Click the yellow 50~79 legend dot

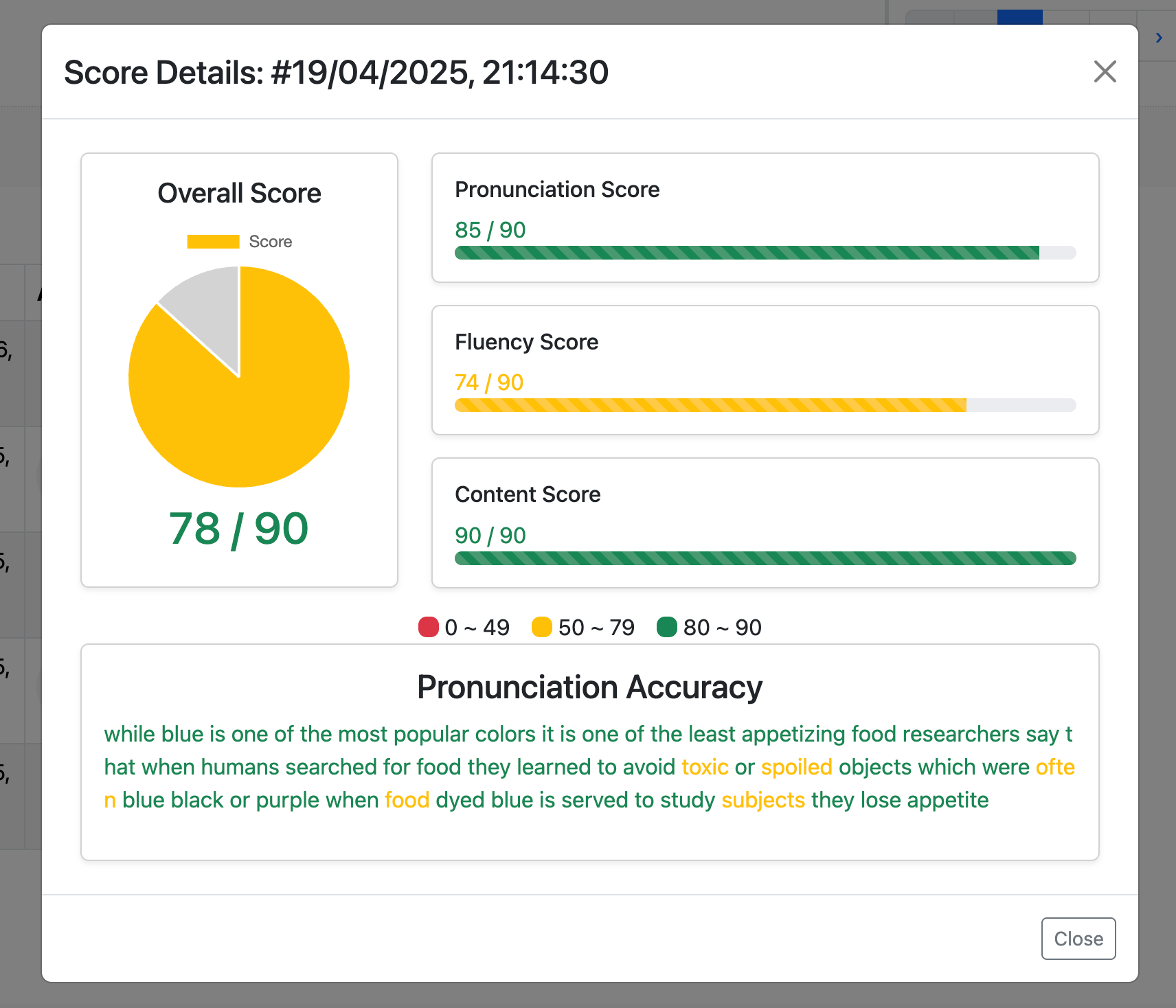click(x=542, y=627)
